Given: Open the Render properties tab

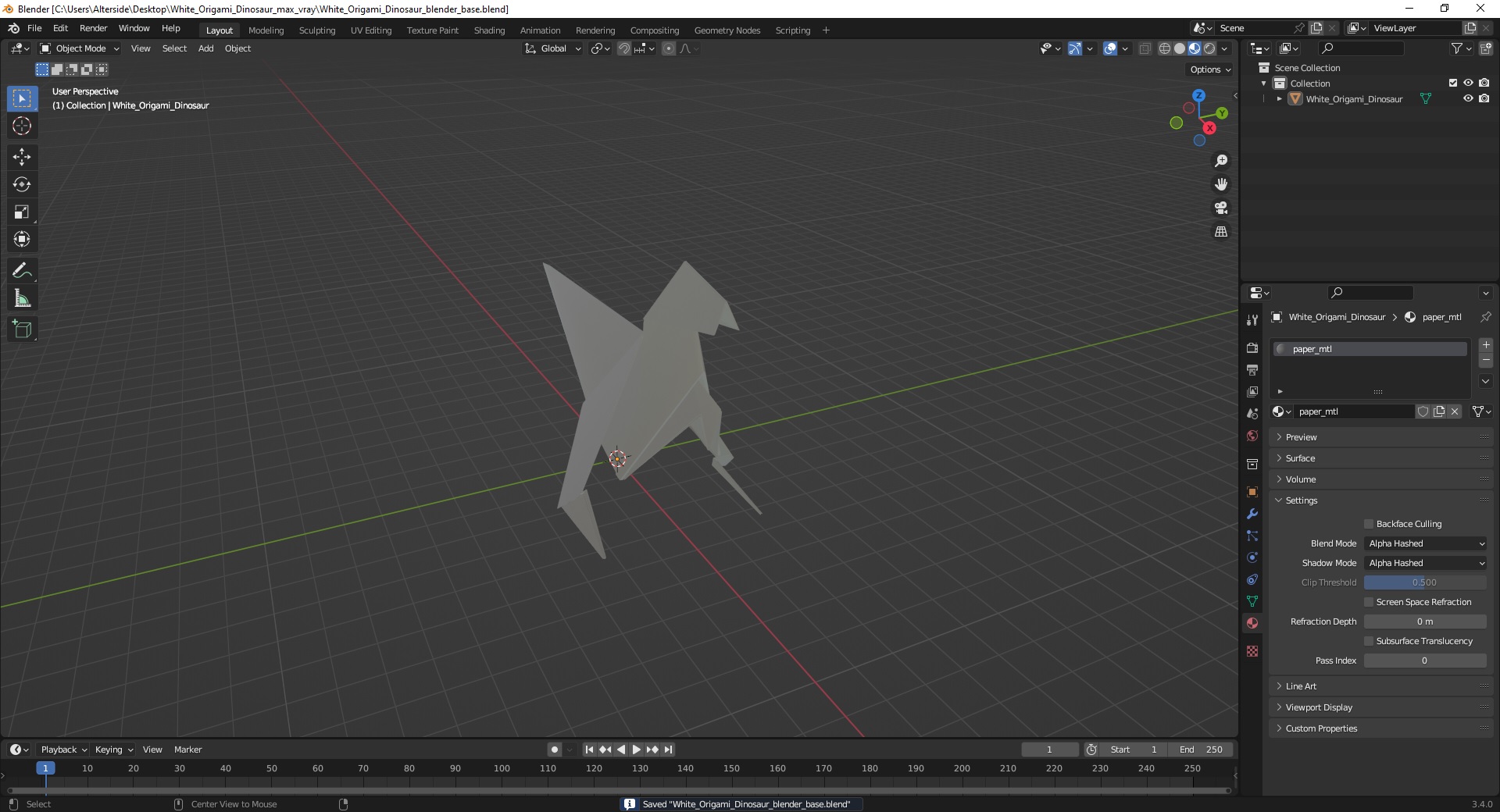Looking at the screenshot, I should [x=1252, y=347].
